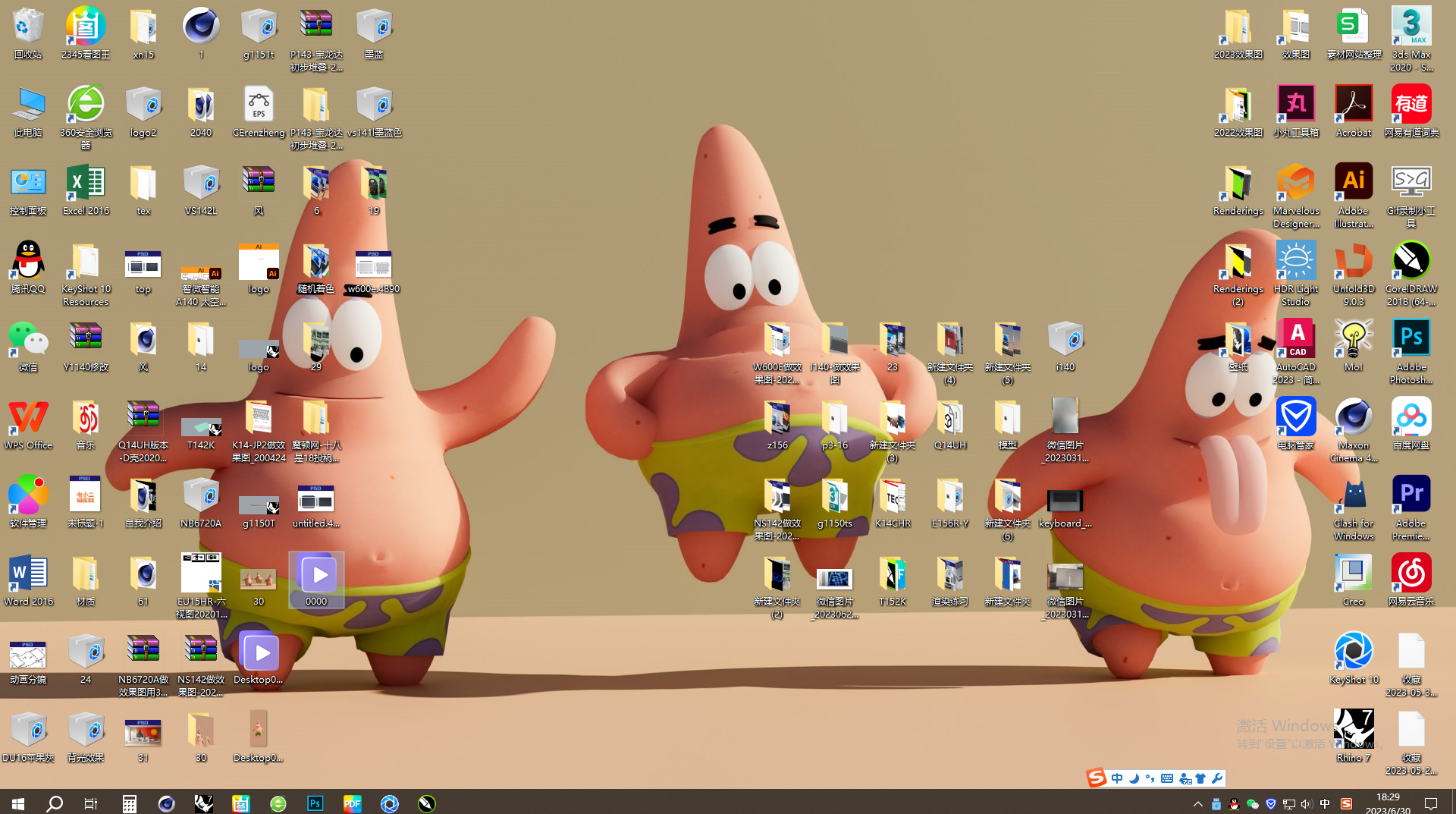Open the MoI lightbulb icon
The image size is (1456, 814).
click(x=1354, y=347)
